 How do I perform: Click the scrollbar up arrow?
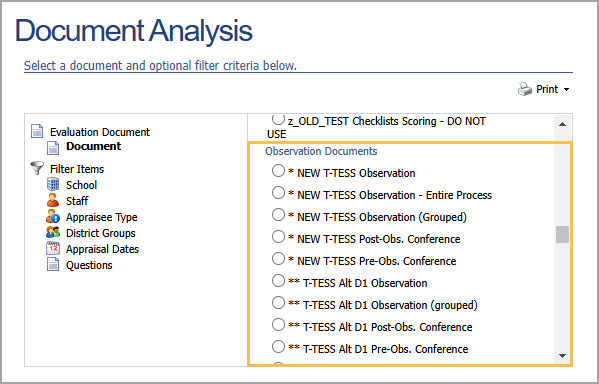coord(562,124)
